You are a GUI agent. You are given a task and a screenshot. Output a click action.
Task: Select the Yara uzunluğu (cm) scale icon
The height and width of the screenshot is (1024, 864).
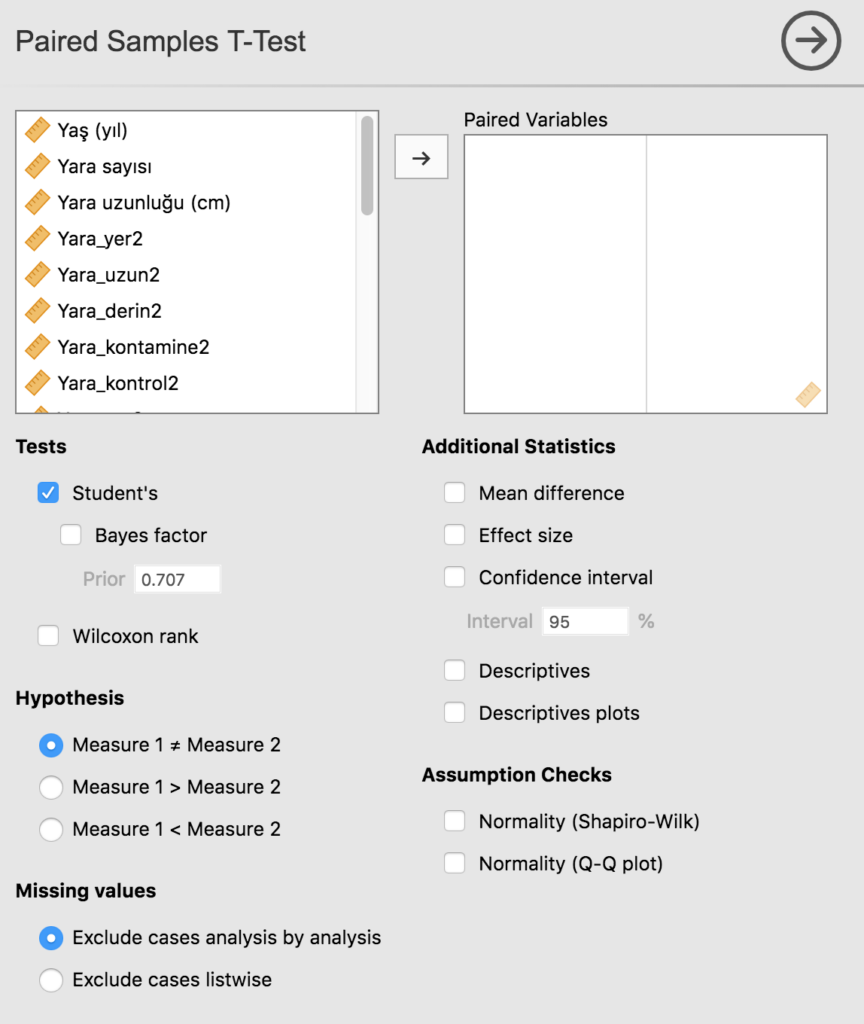(38, 202)
